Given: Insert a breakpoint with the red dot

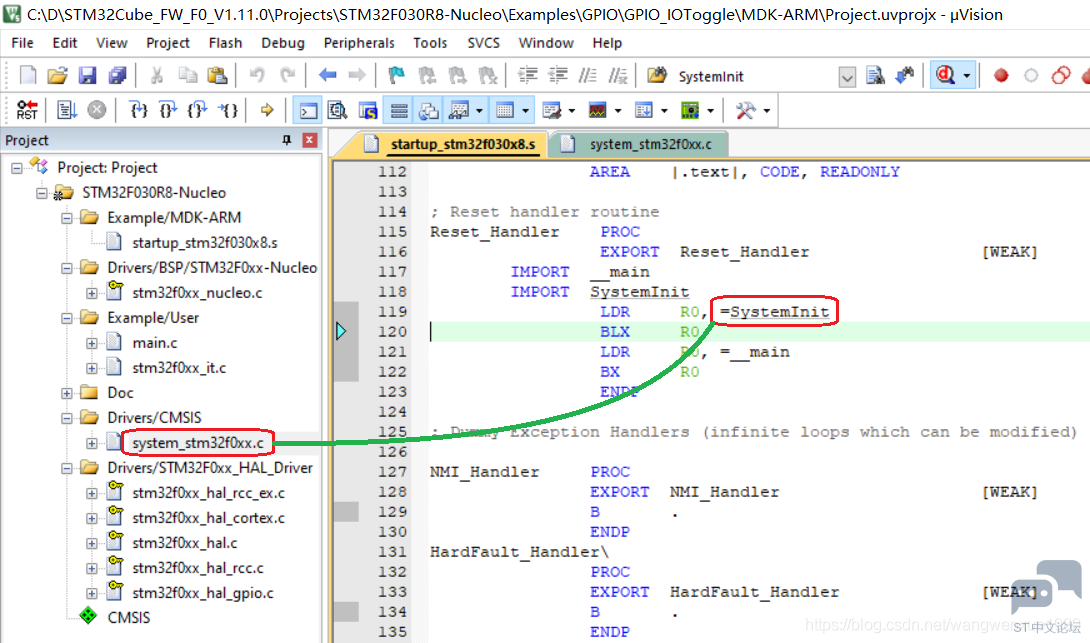Looking at the screenshot, I should tap(1001, 75).
